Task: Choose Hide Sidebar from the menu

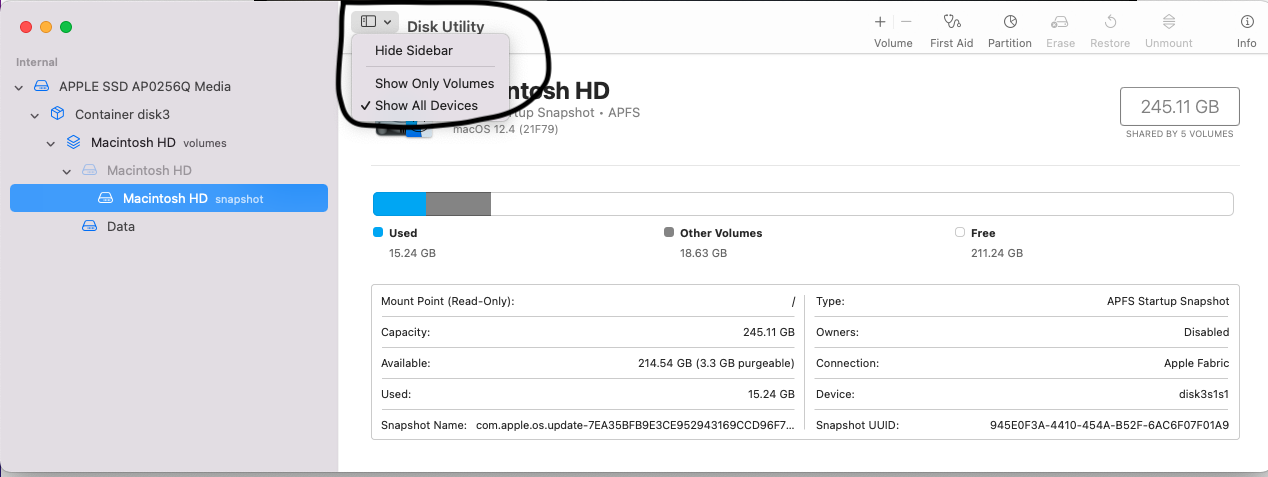Action: pyautogui.click(x=412, y=50)
